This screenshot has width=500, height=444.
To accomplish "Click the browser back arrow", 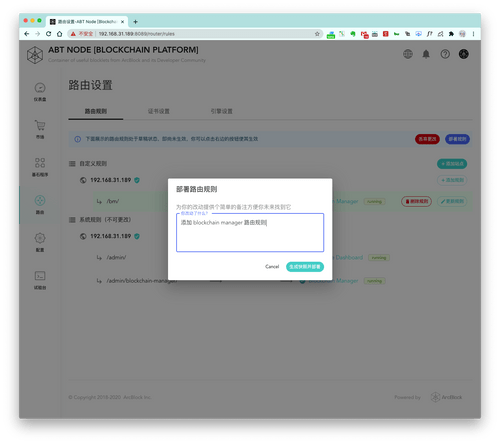I will [x=27, y=34].
